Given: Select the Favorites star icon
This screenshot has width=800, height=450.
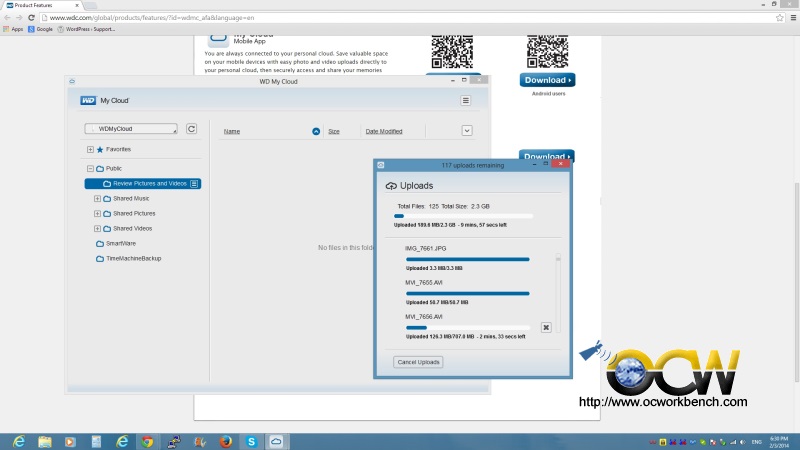Looking at the screenshot, I should point(100,149).
